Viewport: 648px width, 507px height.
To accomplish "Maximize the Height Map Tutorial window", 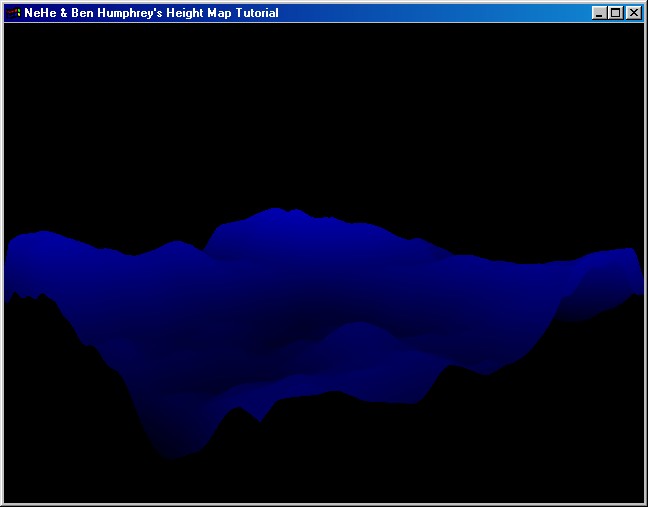I will tap(616, 13).
